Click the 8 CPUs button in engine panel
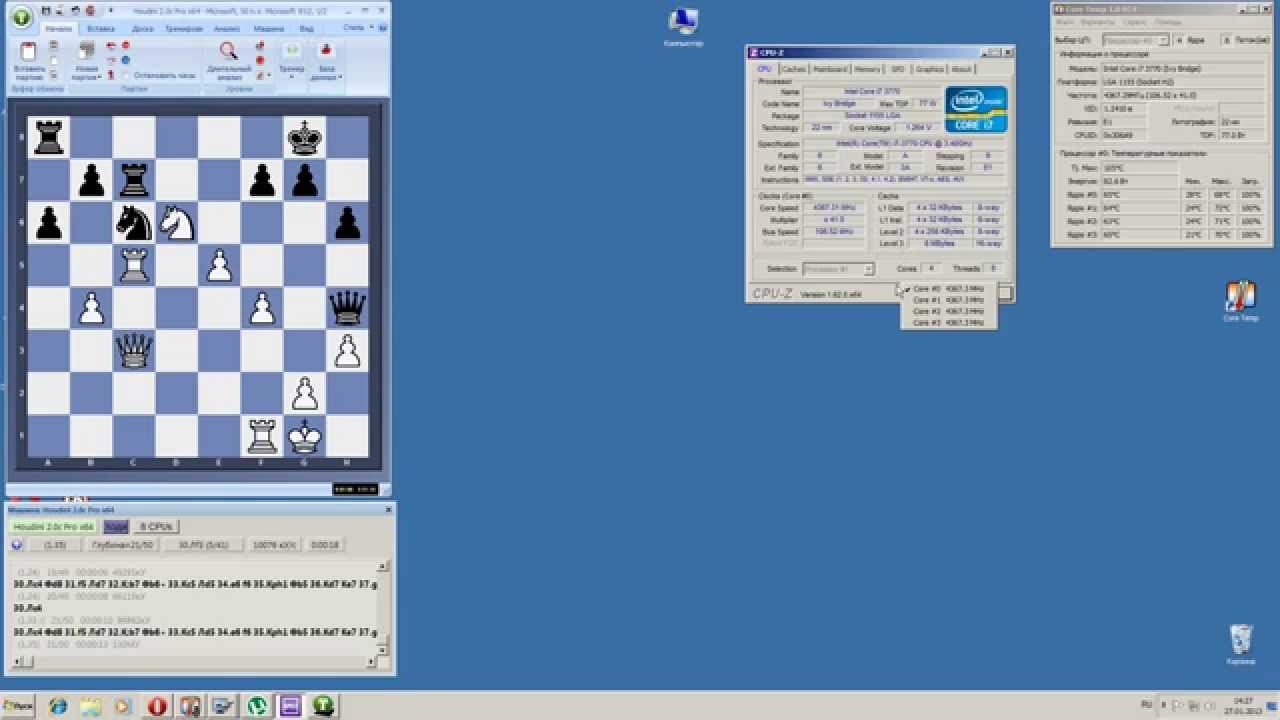 (156, 526)
